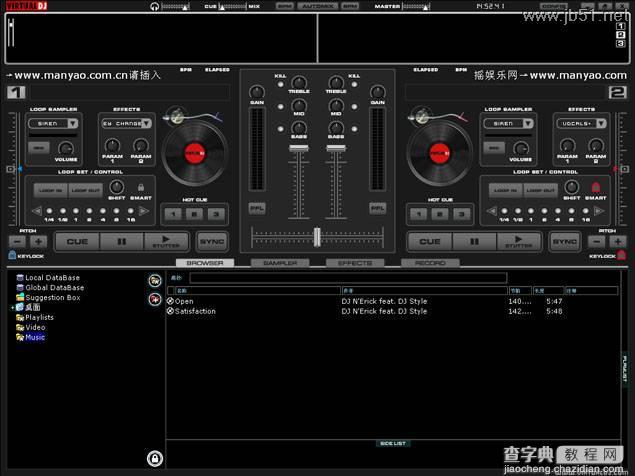The image size is (635, 476).
Task: Select Local DataBase in tree
Action: click(x=52, y=277)
